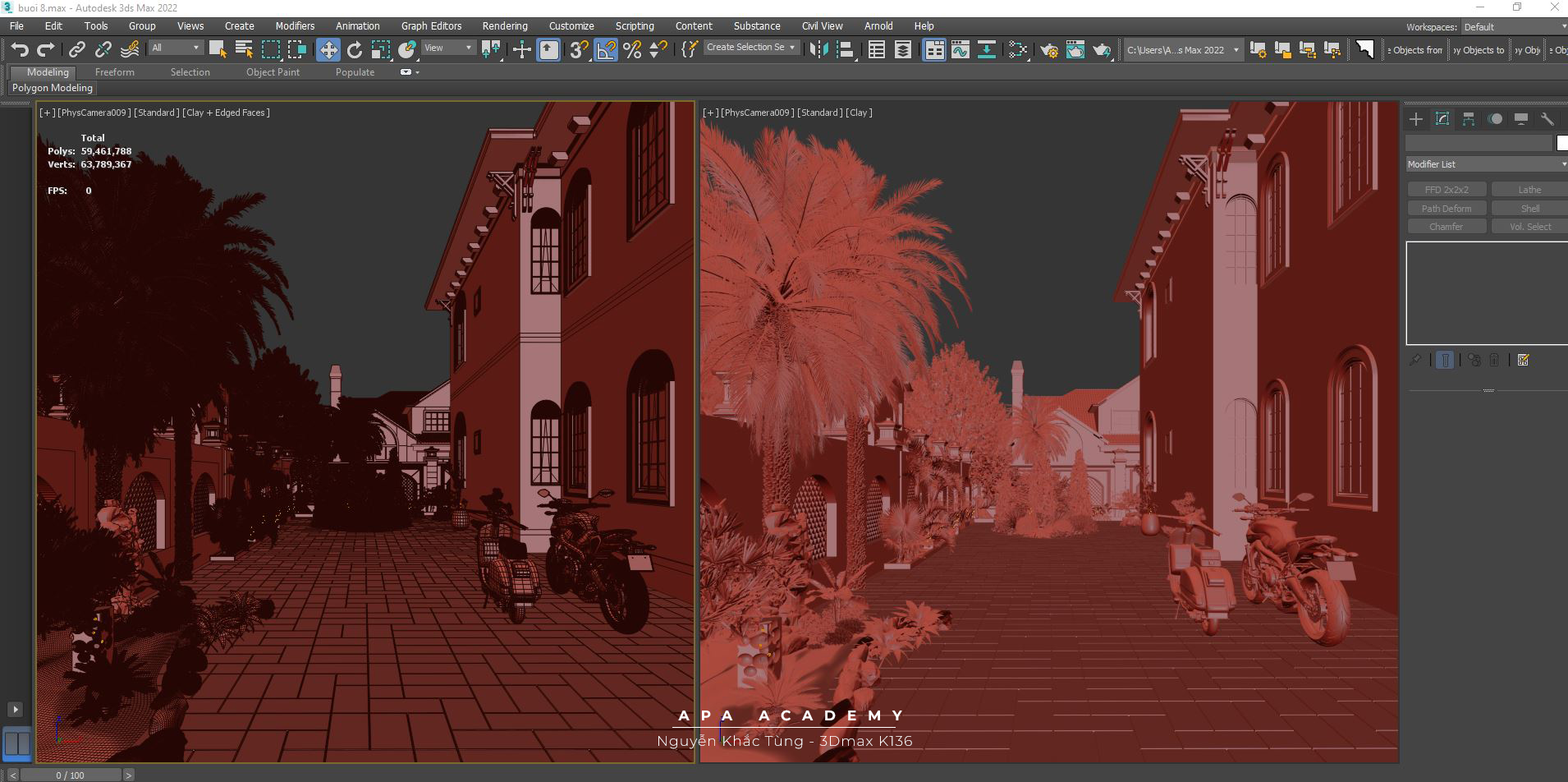Click the Undo arrow in main toolbar
Screen dimensions: 1568x782
coord(20,50)
